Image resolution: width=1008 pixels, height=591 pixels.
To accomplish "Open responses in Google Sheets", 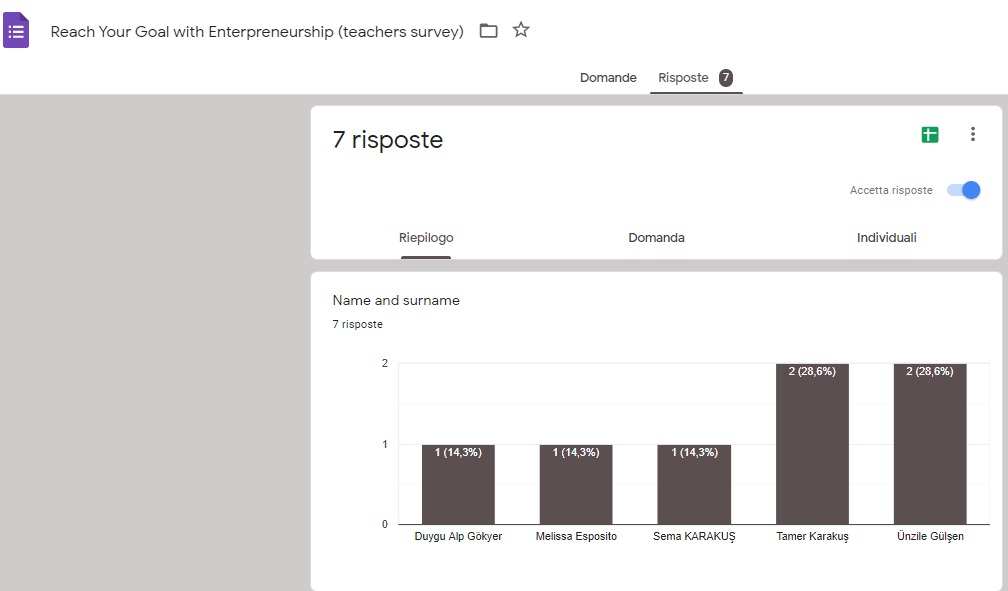I will point(930,135).
